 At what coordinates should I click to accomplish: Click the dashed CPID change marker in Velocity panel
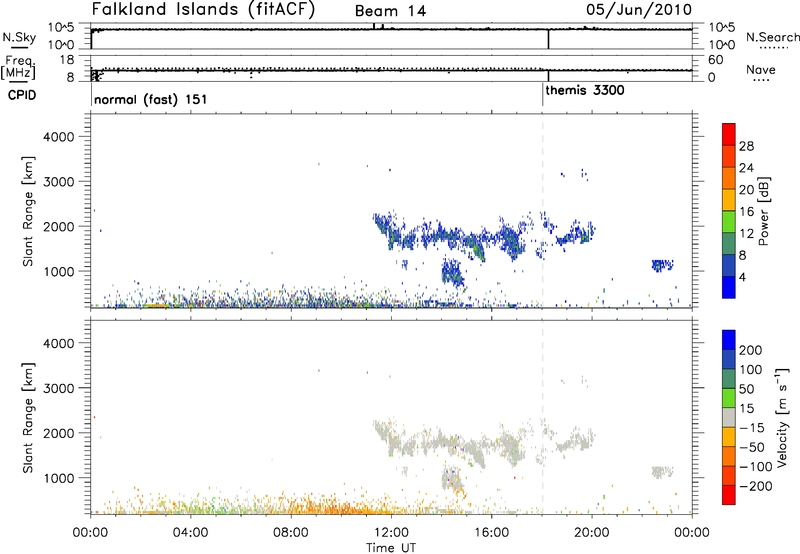(542, 417)
